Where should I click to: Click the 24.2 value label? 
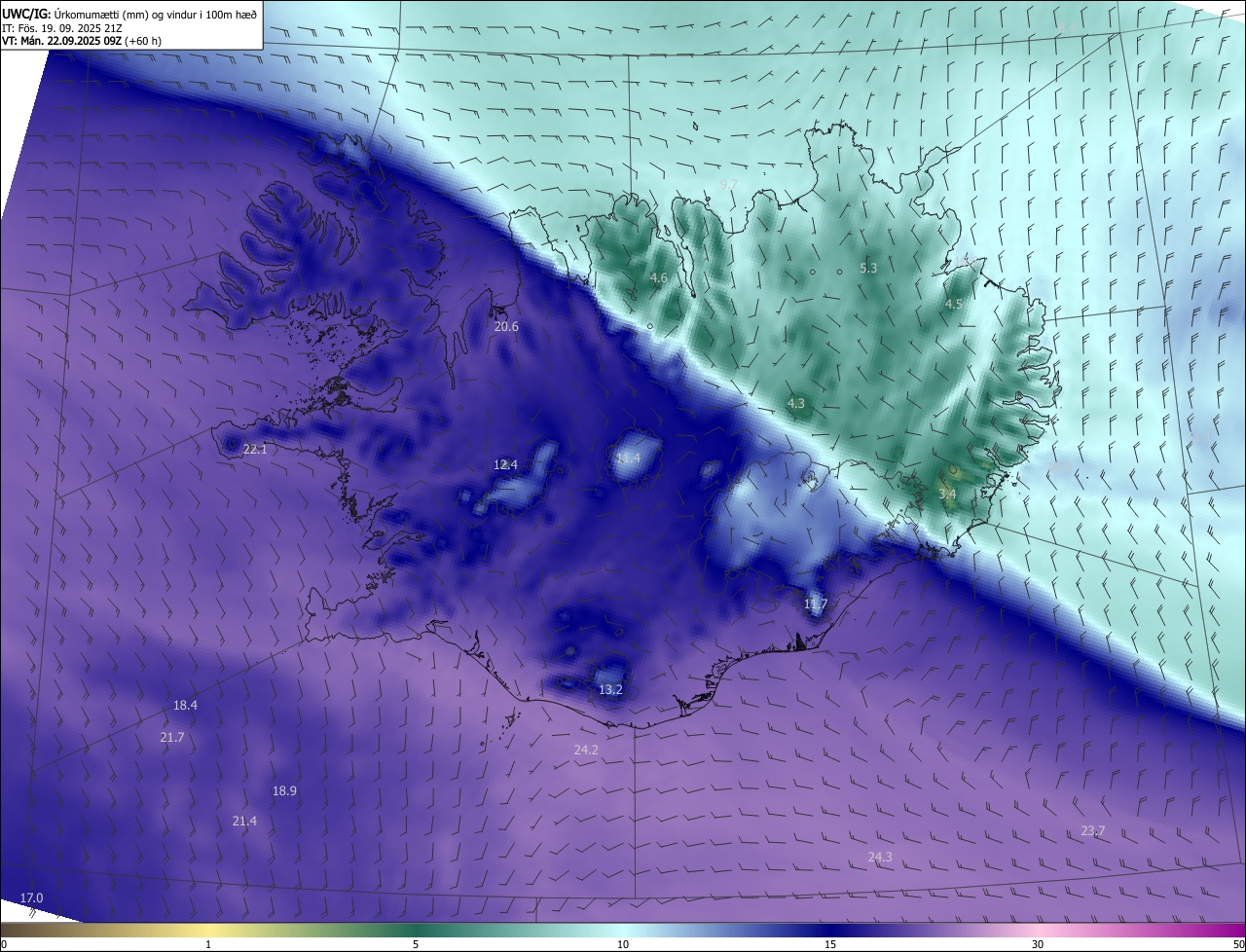pos(586,750)
